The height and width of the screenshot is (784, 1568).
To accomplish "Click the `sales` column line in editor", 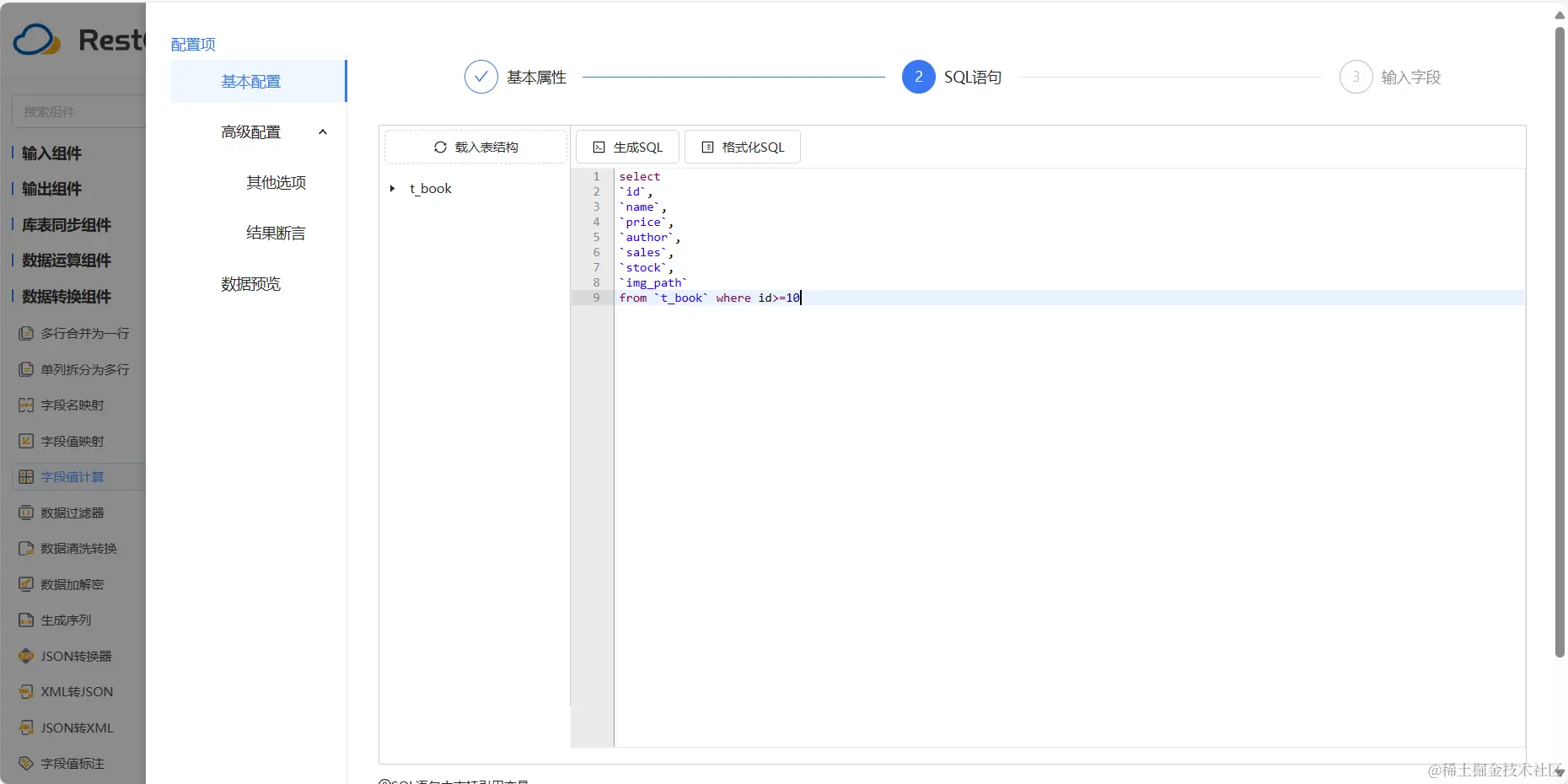I will pos(647,252).
